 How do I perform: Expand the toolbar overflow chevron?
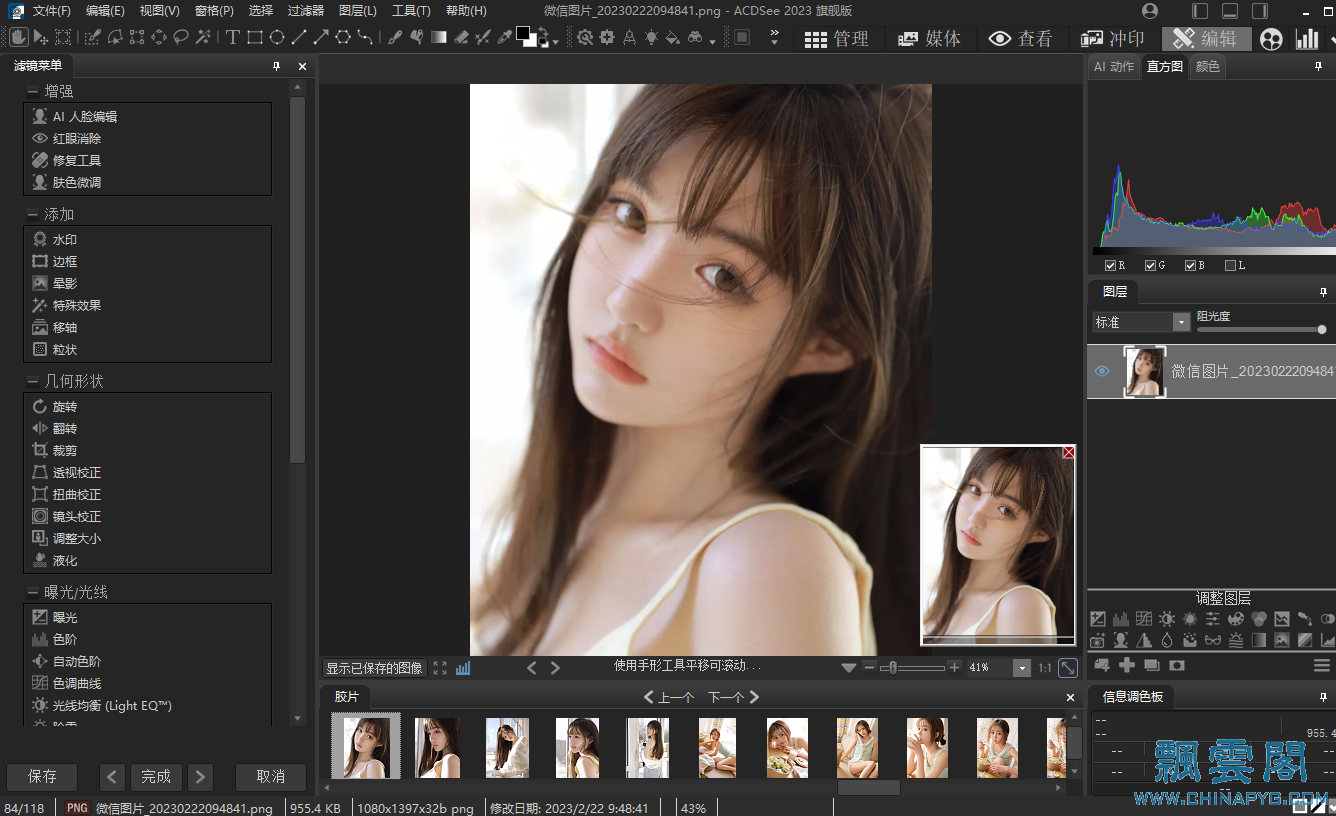click(775, 38)
